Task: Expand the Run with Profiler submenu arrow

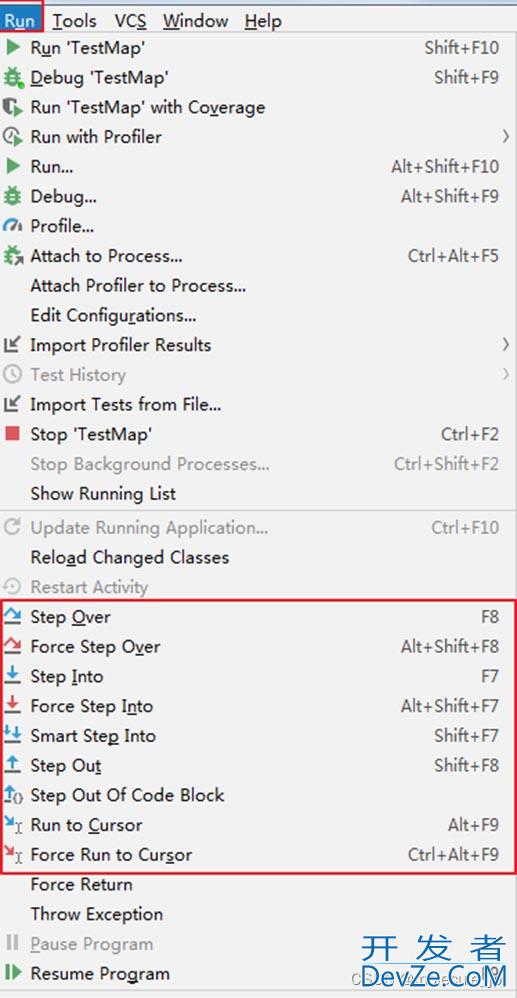Action: pyautogui.click(x=506, y=136)
